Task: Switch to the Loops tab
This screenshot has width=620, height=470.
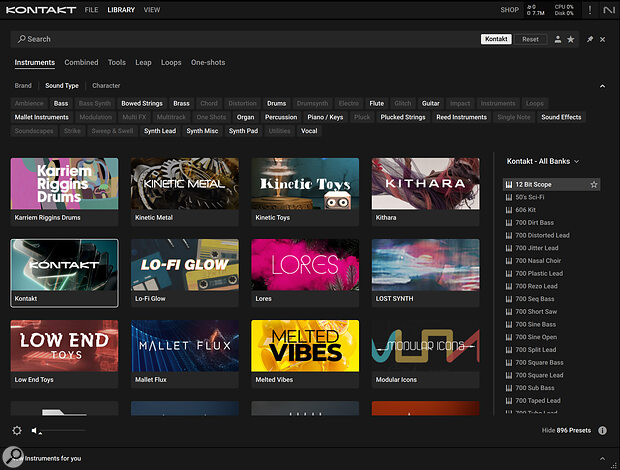Action: [171, 62]
